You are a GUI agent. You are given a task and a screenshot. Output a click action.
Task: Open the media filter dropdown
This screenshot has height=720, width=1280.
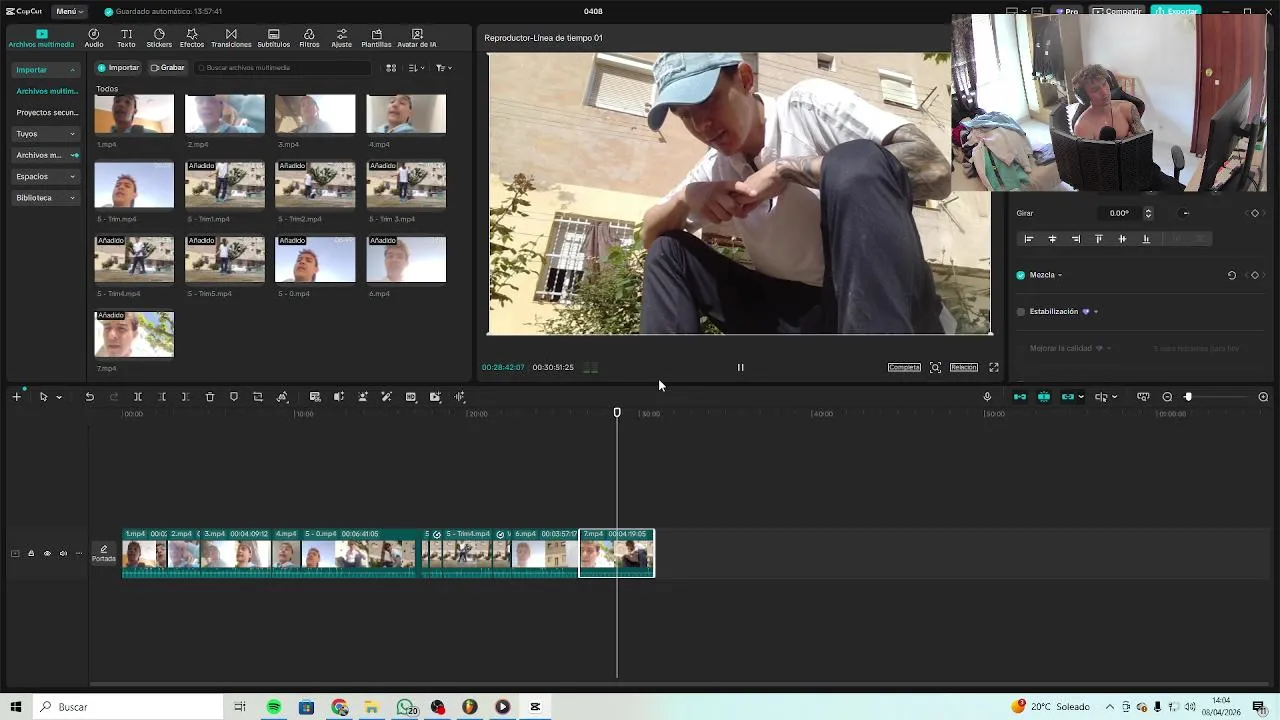coord(443,68)
